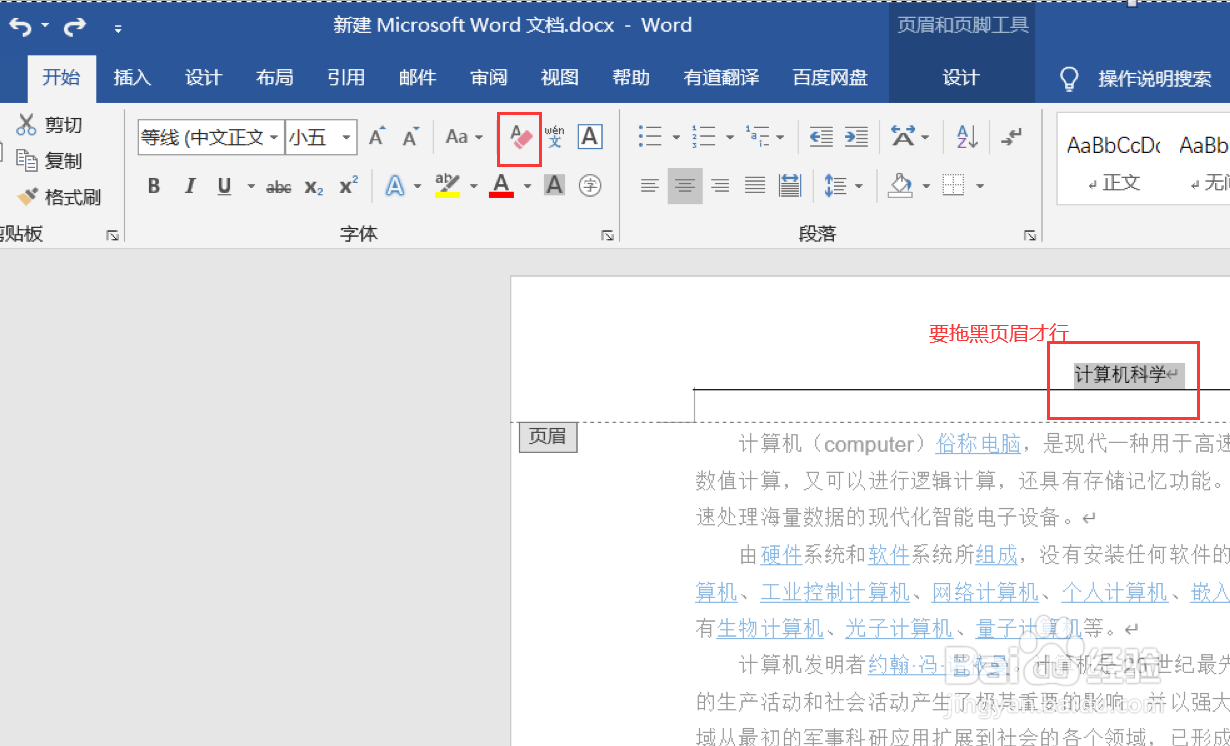Open the 视图 ribbon tab
The width and height of the screenshot is (1230, 746).
(x=559, y=77)
